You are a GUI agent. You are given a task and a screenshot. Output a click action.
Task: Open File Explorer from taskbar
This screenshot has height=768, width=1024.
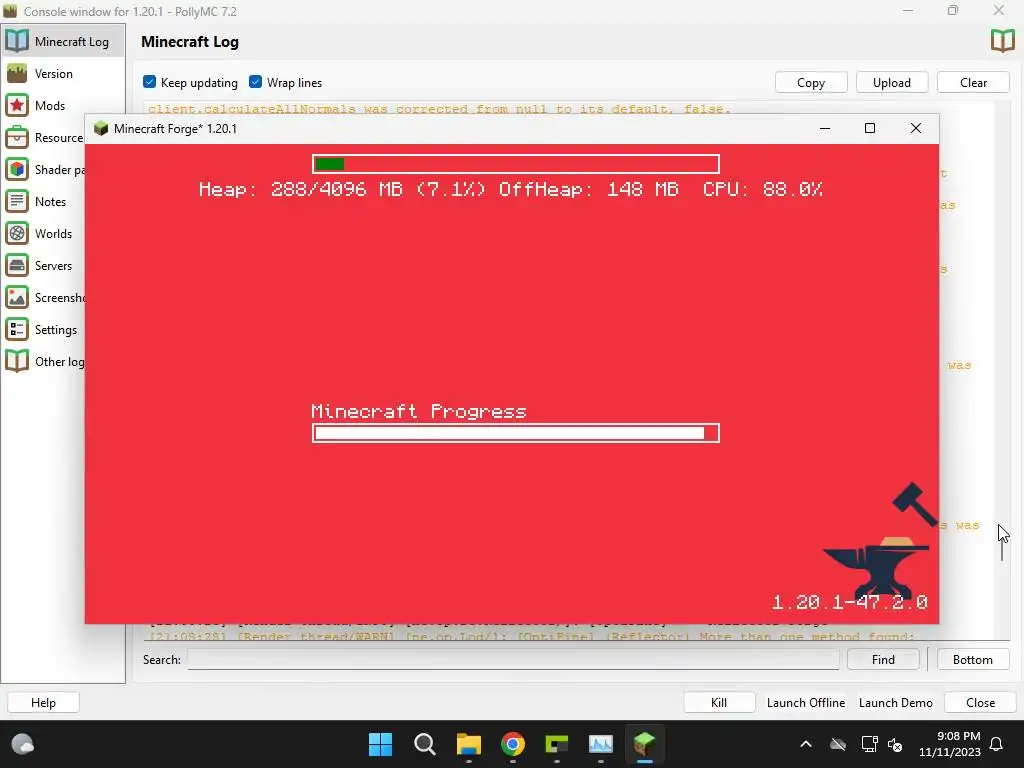[469, 744]
